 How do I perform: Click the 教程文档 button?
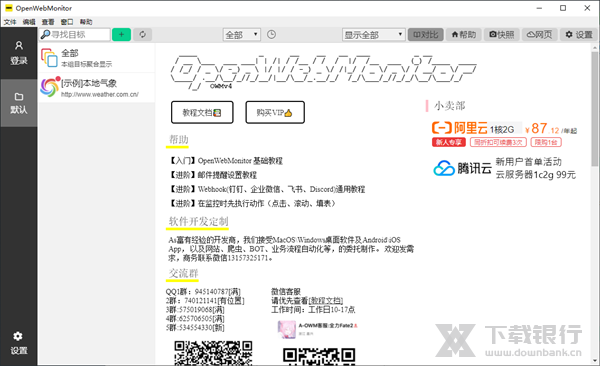click(202, 113)
